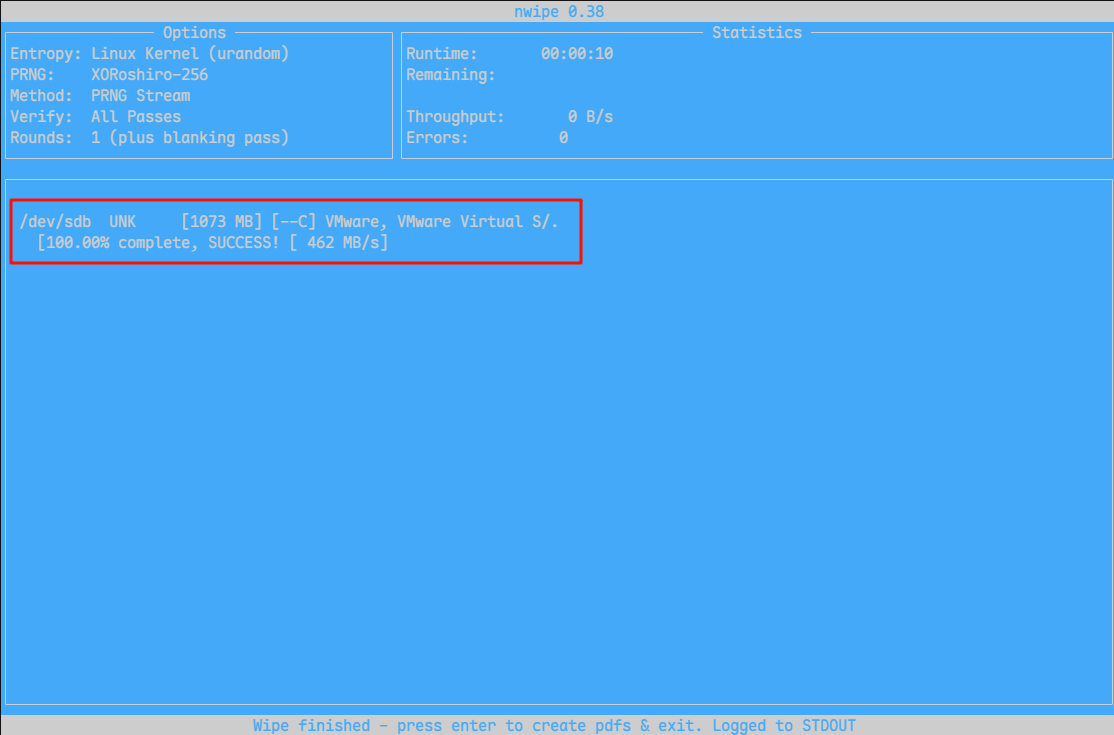Click the [1073 MB] drive size

(222, 222)
